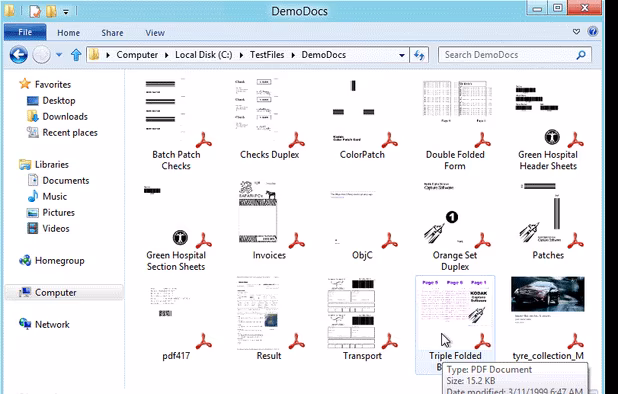Open the Pictures library
The height and width of the screenshot is (394, 618).
(x=58, y=213)
